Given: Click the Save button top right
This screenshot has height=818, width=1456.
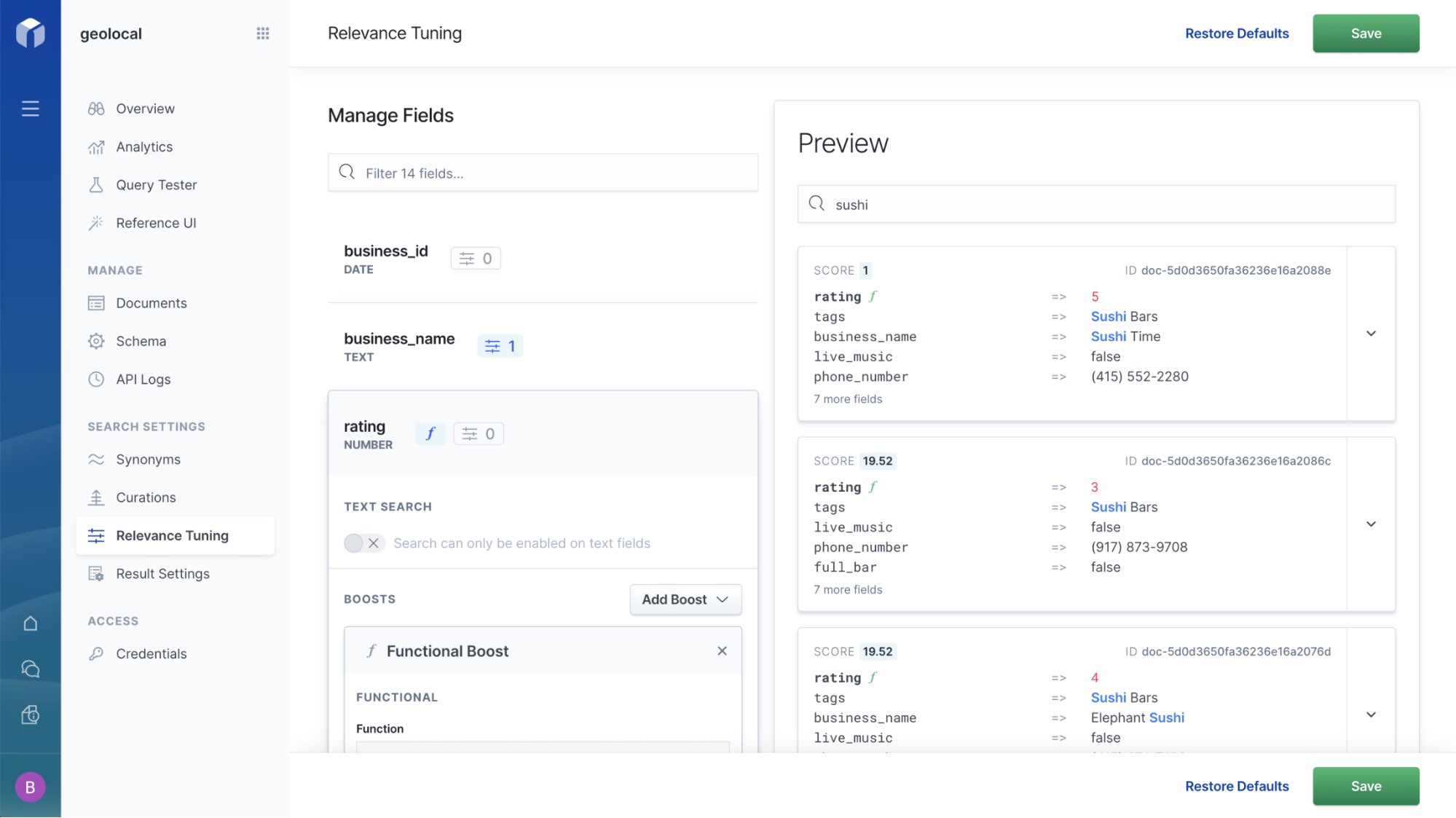Looking at the screenshot, I should (1366, 33).
